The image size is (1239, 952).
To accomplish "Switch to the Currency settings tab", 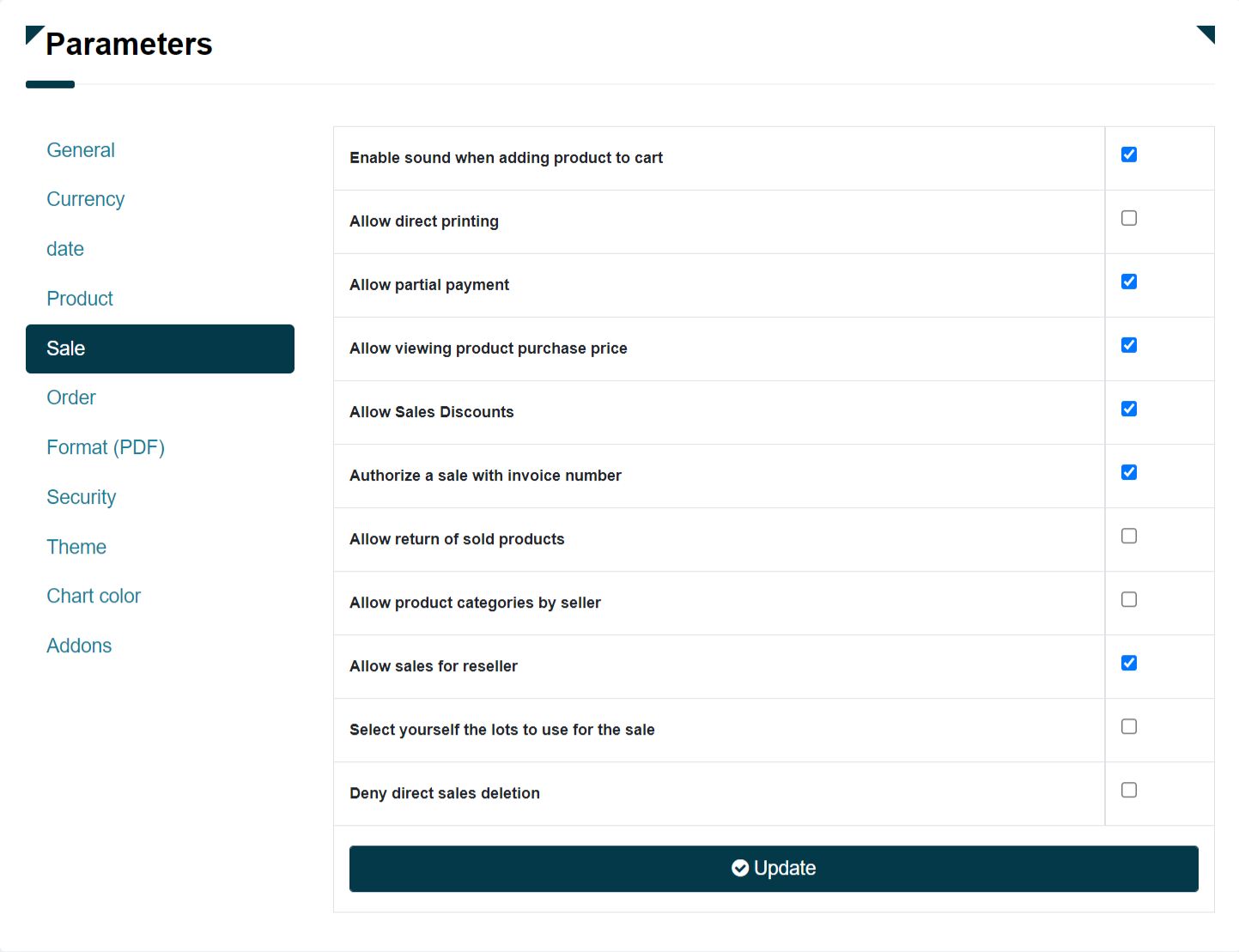I will [x=86, y=199].
